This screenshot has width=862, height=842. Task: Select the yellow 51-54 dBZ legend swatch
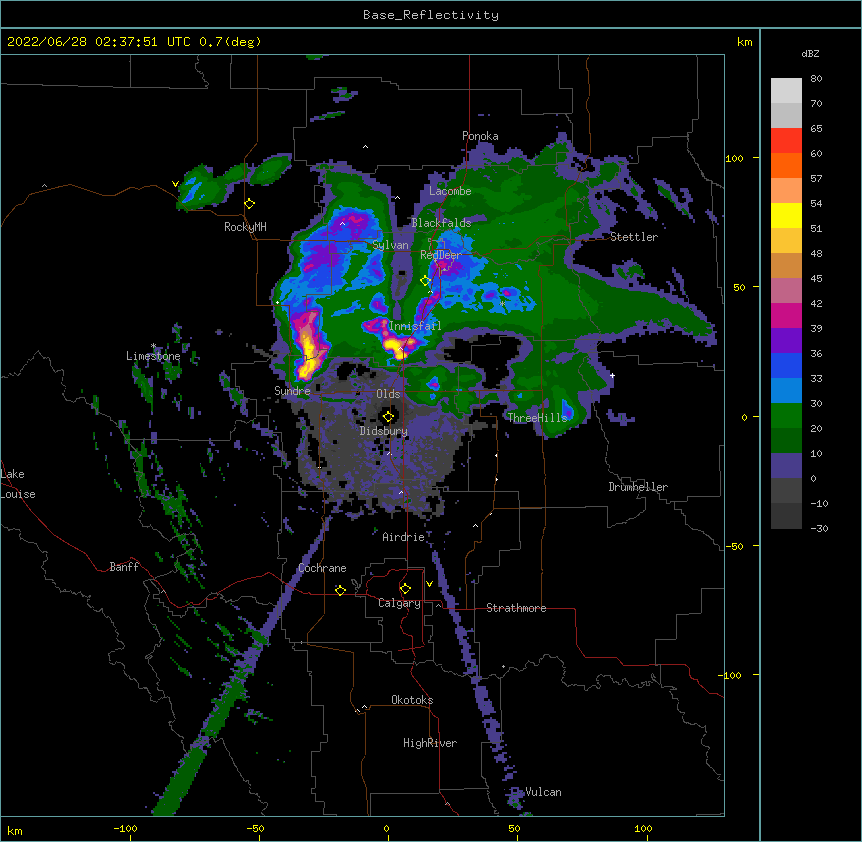(x=786, y=215)
